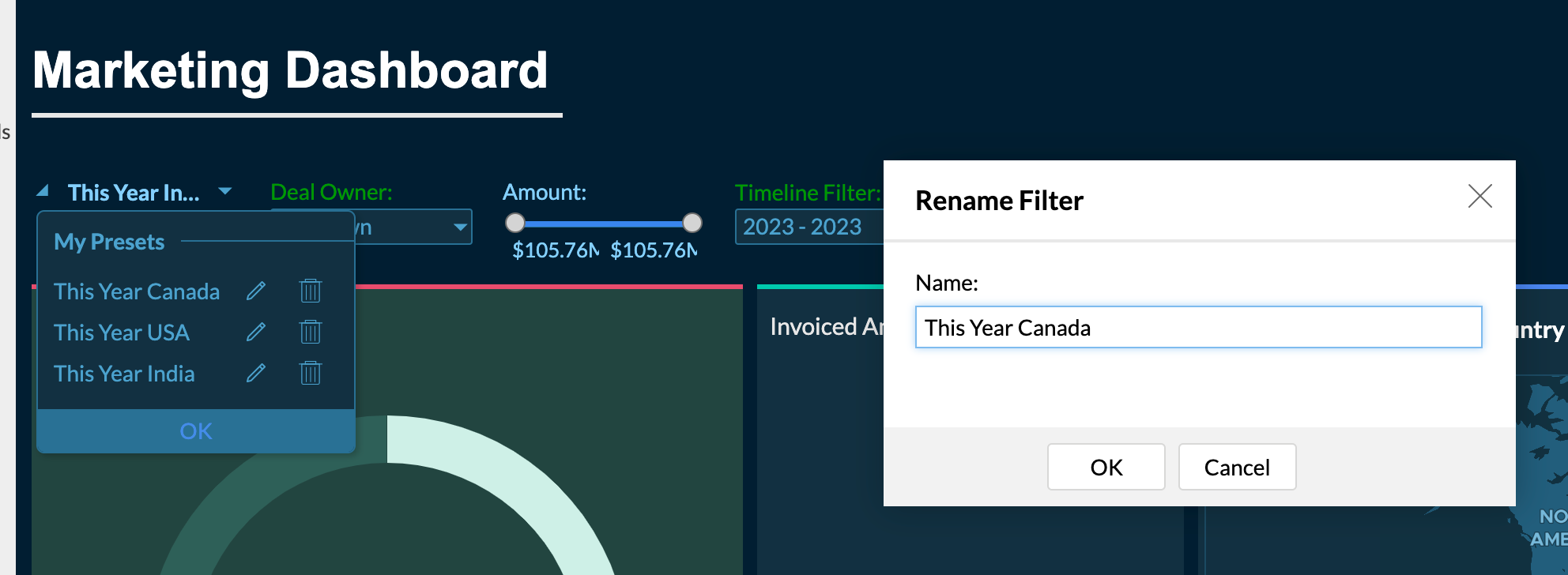This screenshot has width=1568, height=575.
Task: Open the Timeline Filter 2023 - 2023 box
Action: [809, 227]
